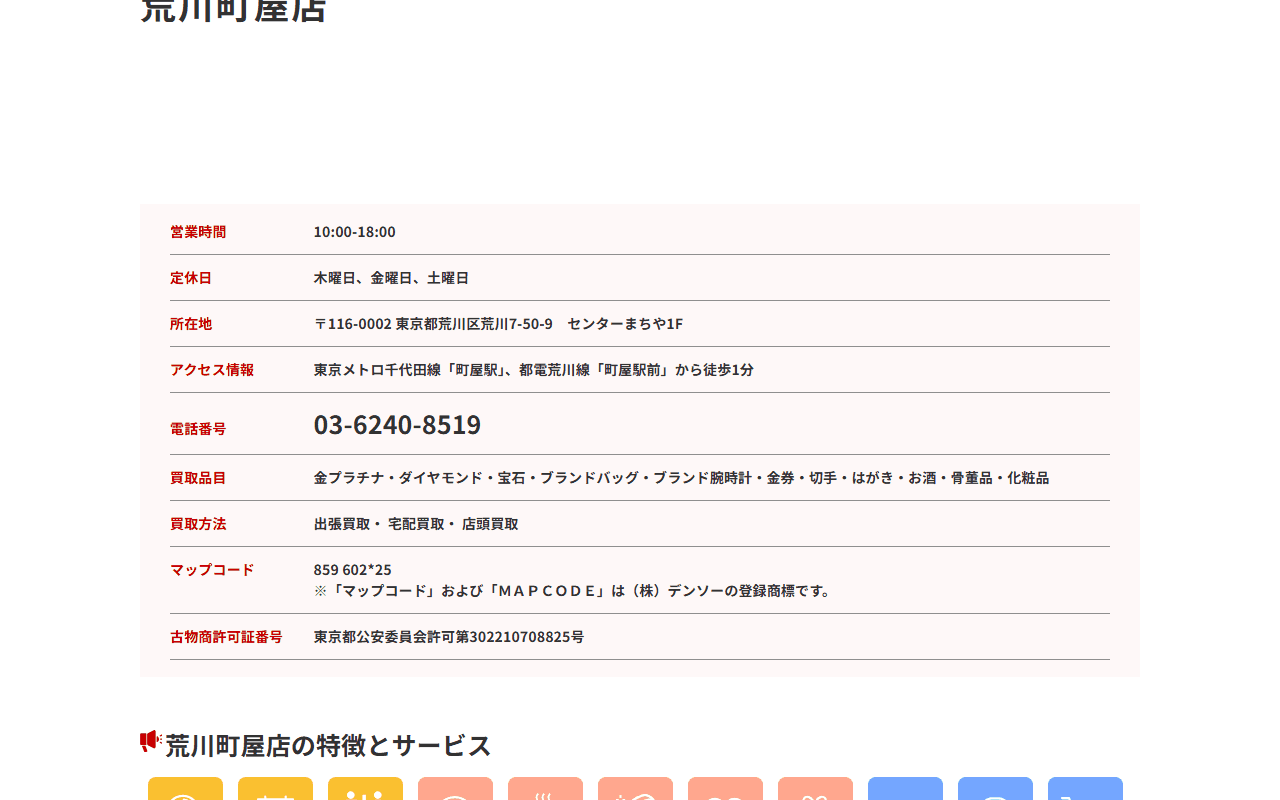Select the 所在地 label
Image resolution: width=1280 pixels, height=800 pixels.
point(191,324)
